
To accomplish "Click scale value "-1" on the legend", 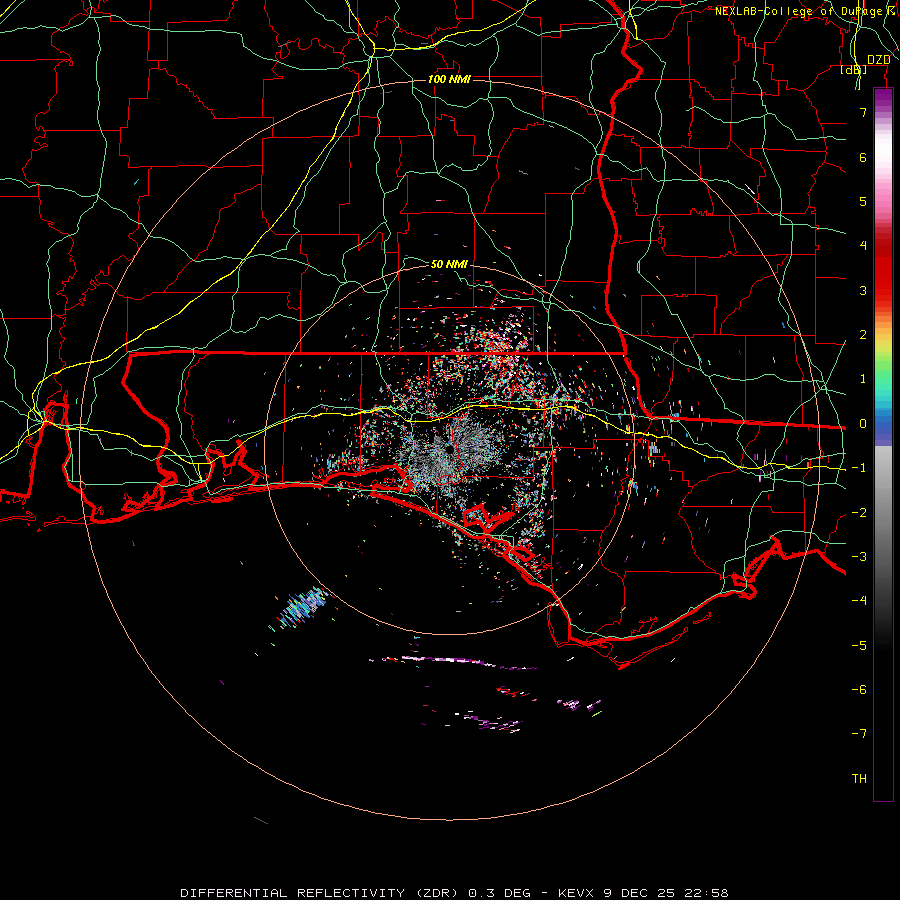I will tap(859, 468).
